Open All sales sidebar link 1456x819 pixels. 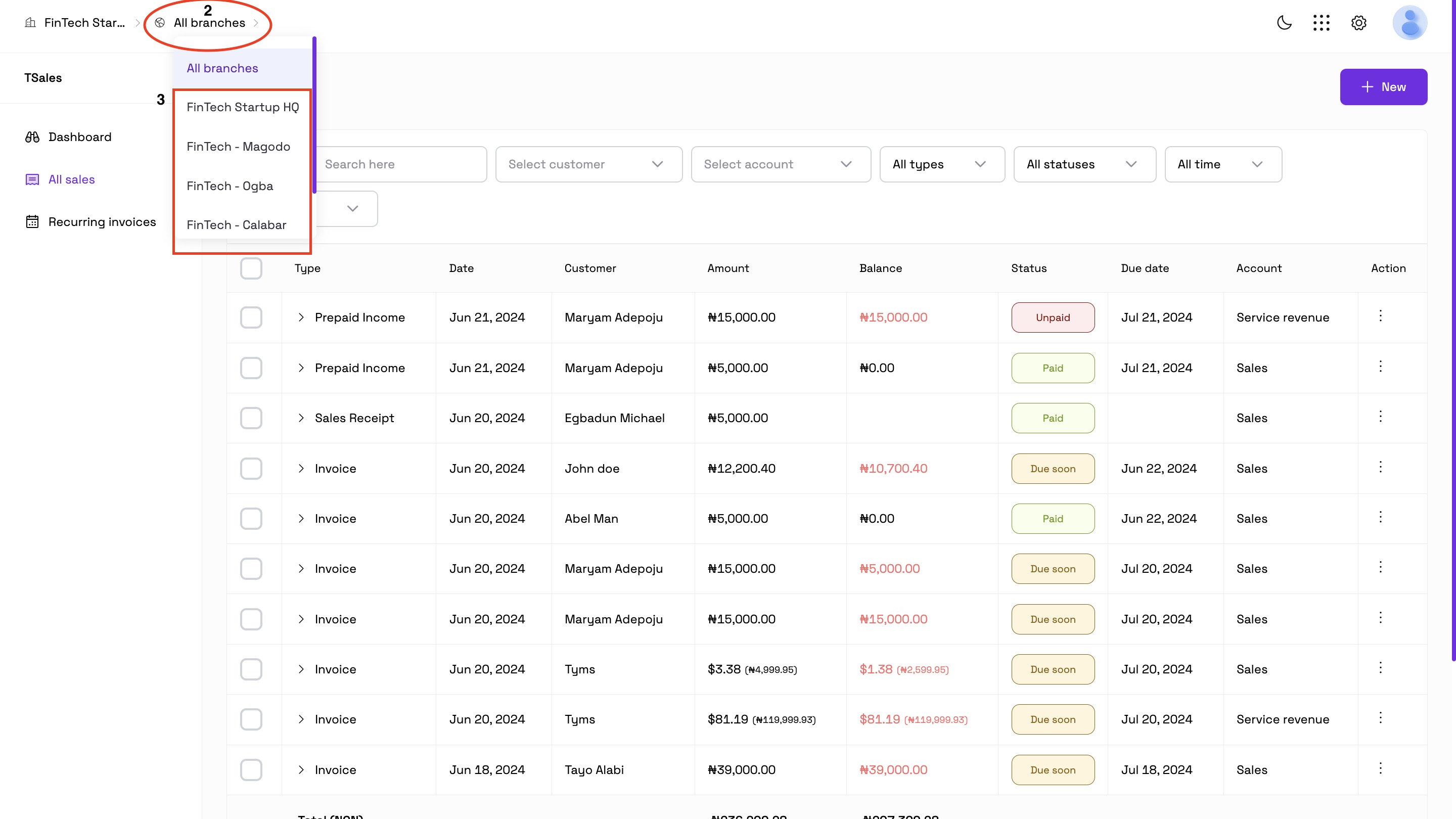72,179
